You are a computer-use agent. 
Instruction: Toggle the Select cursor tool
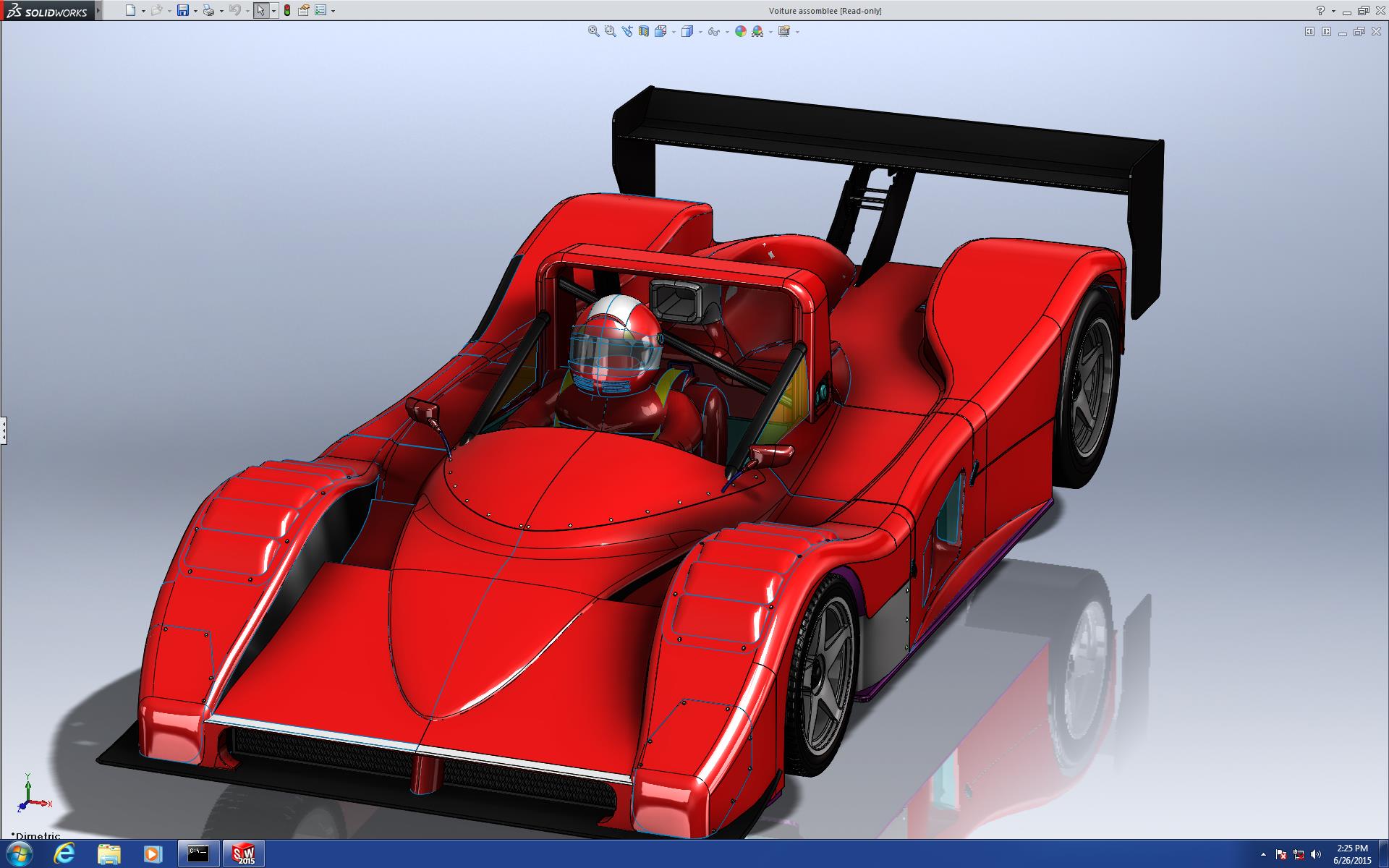(x=260, y=10)
